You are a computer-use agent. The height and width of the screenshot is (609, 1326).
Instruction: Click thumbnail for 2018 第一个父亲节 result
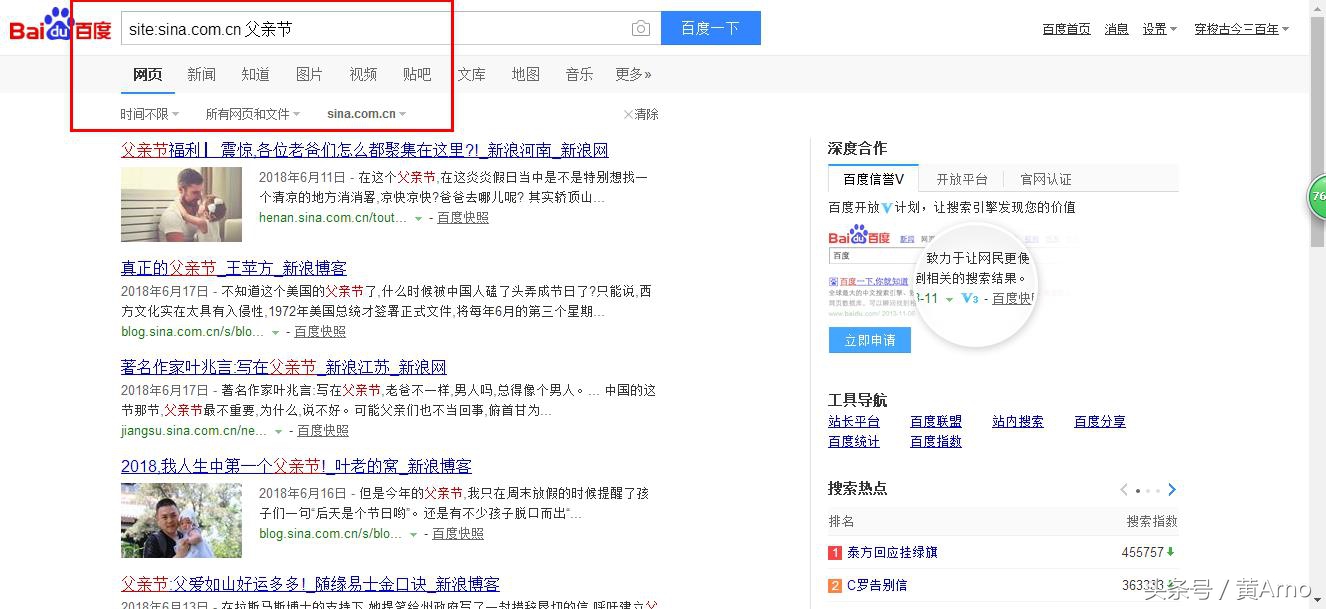(181, 521)
